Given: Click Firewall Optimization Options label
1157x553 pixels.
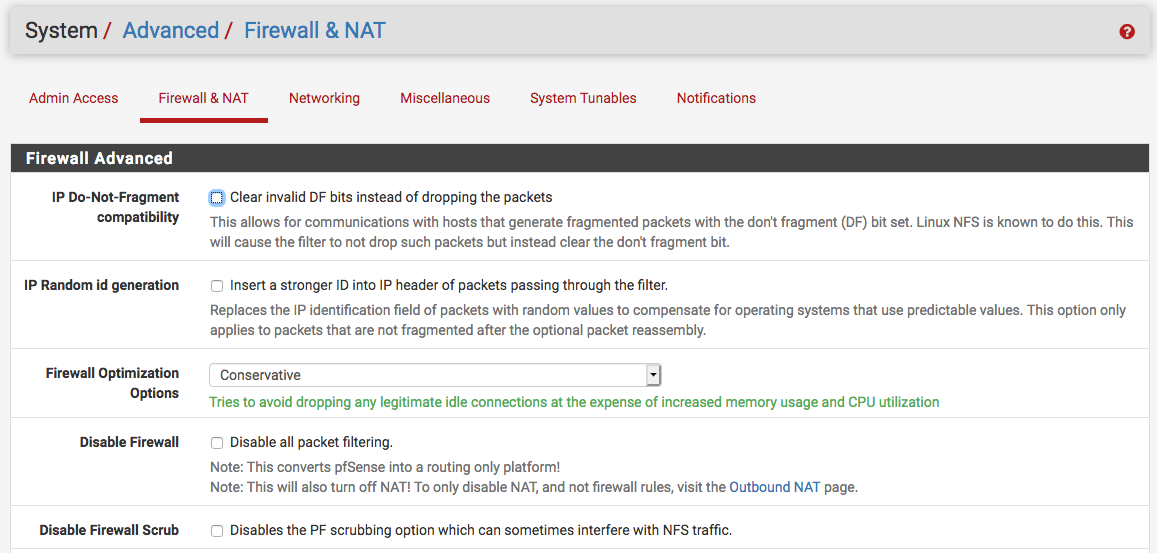Looking at the screenshot, I should point(113,383).
